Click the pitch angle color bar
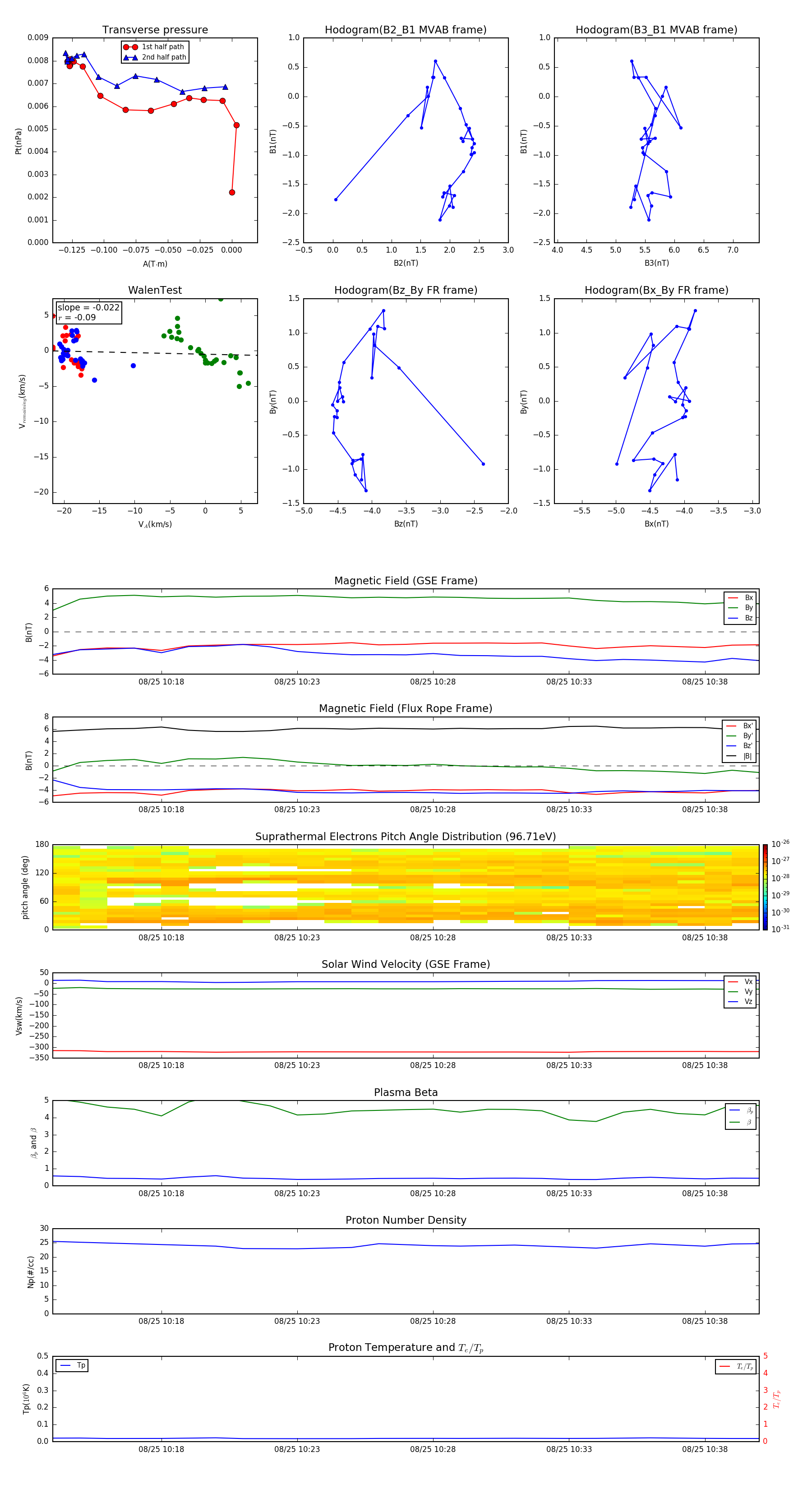Image resolution: width=812 pixels, height=1489 pixels. [x=765, y=887]
